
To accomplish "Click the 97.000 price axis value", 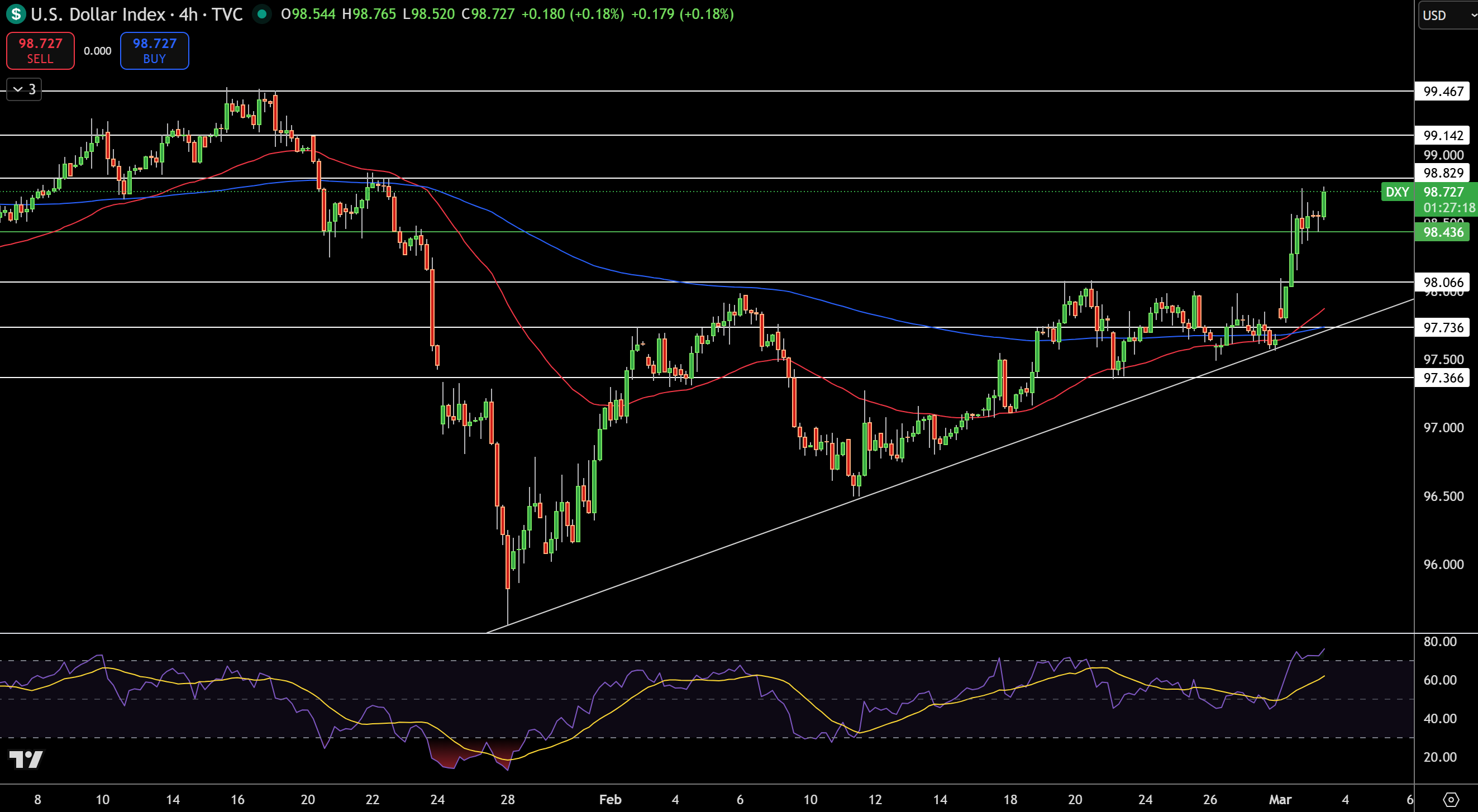I will pos(1443,428).
